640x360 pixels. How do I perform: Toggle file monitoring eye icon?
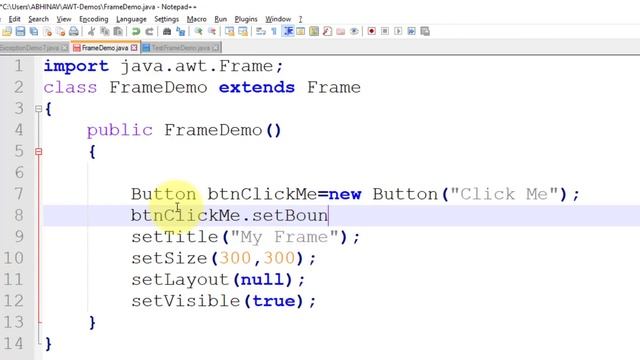coord(354,31)
